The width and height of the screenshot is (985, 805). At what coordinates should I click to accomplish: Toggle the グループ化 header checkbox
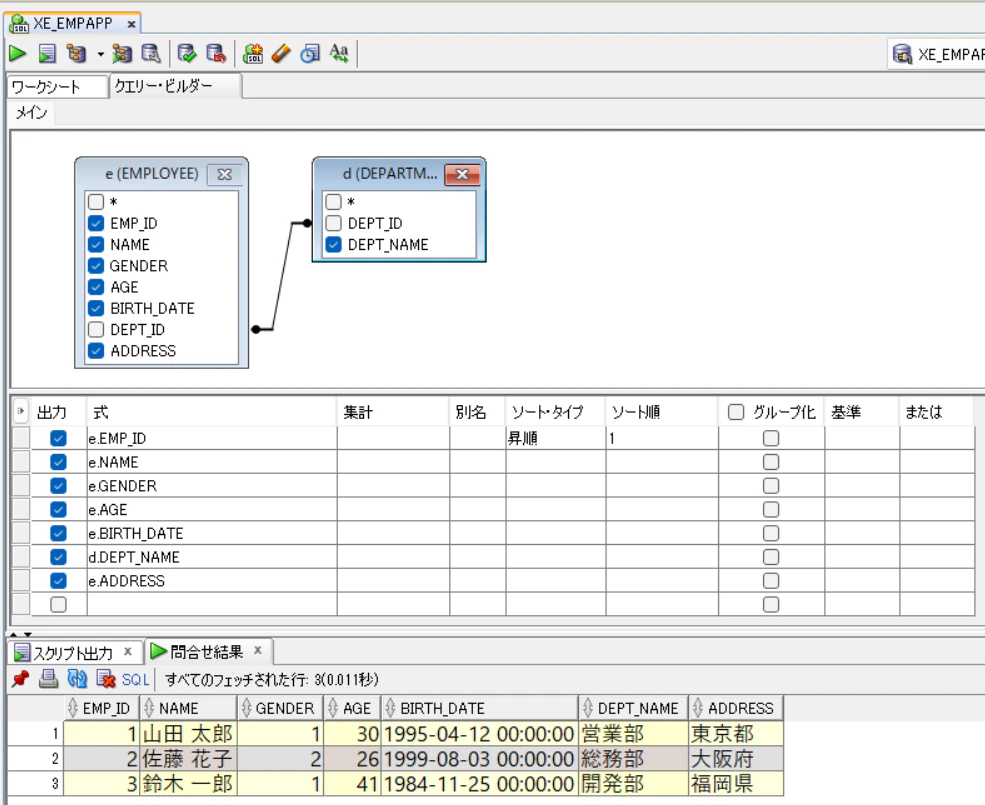[x=736, y=412]
